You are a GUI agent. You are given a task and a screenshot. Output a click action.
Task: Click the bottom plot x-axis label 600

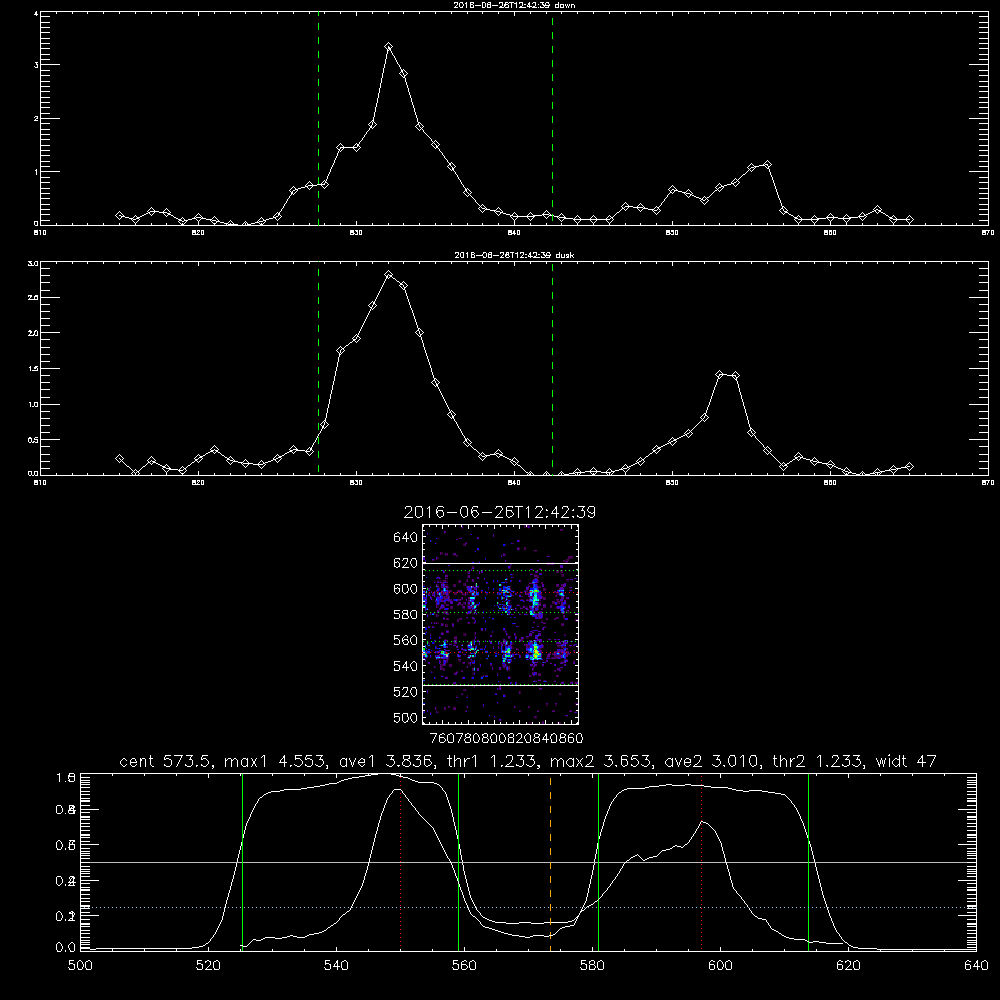coord(720,966)
